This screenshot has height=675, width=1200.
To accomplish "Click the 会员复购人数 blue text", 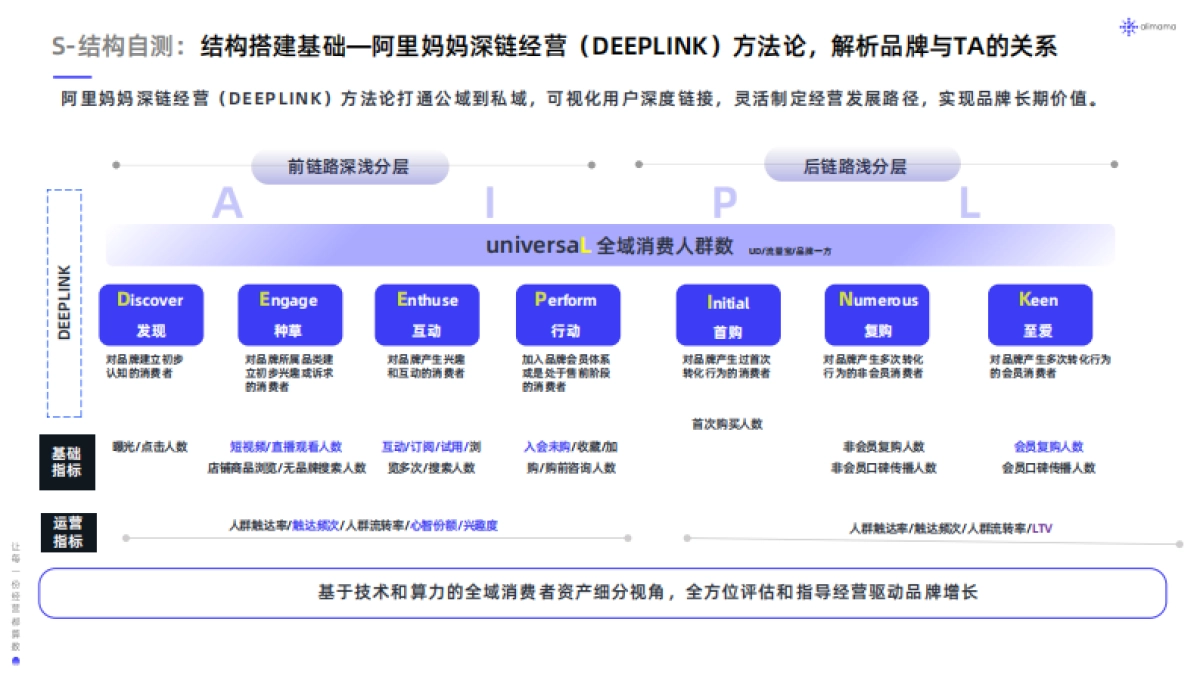I will click(1048, 447).
